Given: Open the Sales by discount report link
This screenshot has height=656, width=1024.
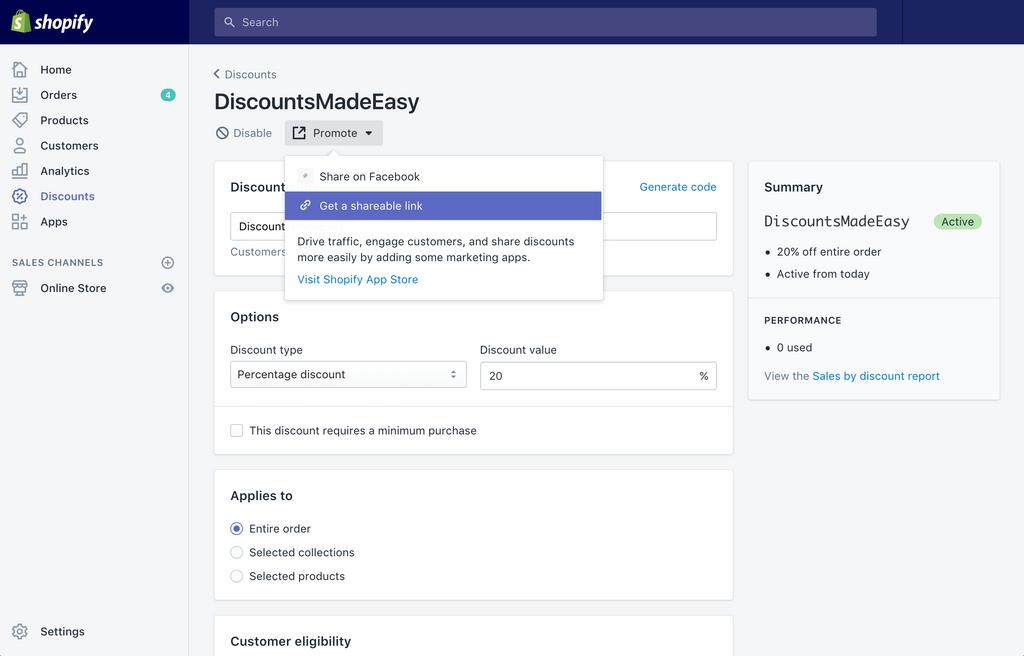Looking at the screenshot, I should (875, 376).
